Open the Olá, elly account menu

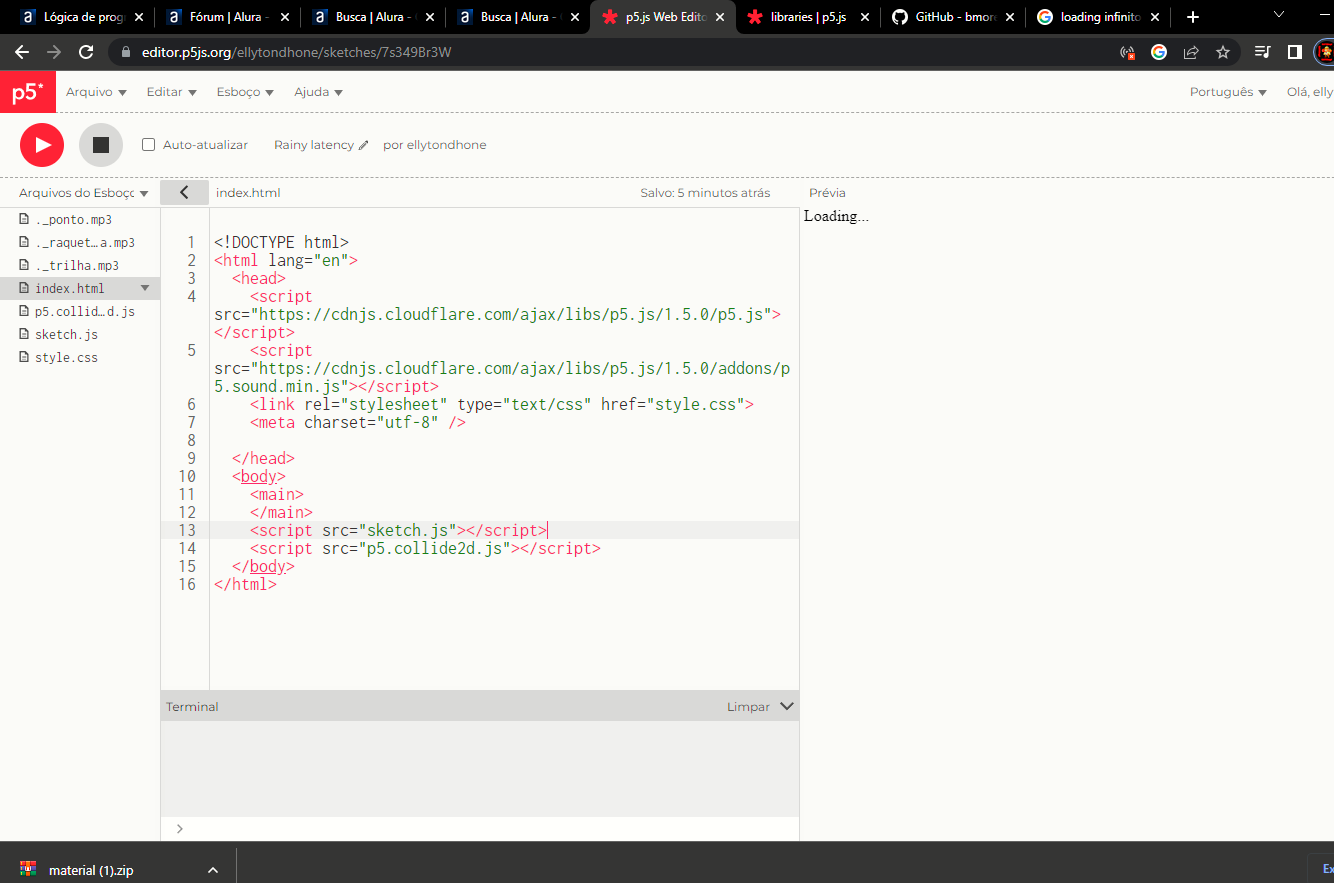click(x=1310, y=92)
